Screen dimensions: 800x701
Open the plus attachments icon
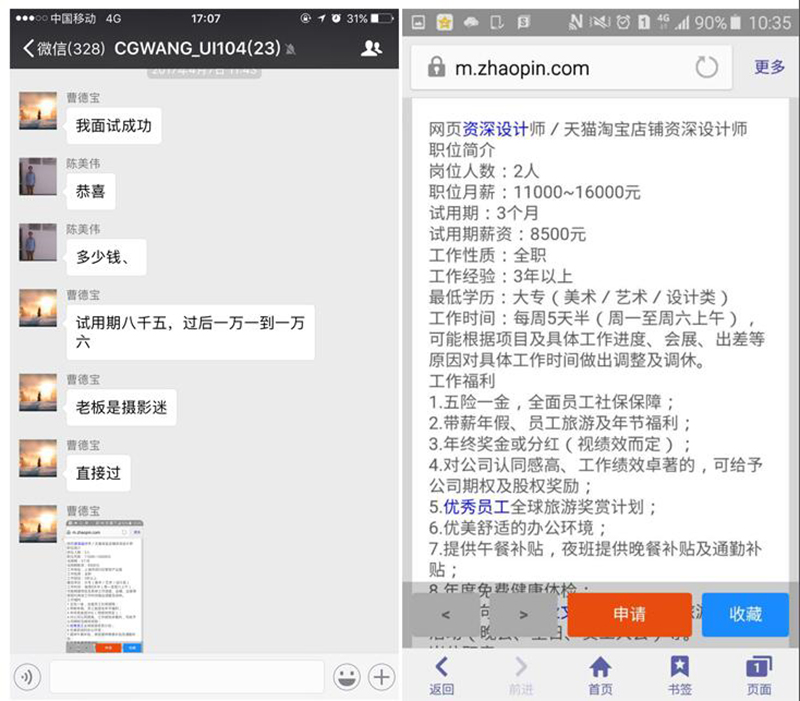pyautogui.click(x=382, y=677)
